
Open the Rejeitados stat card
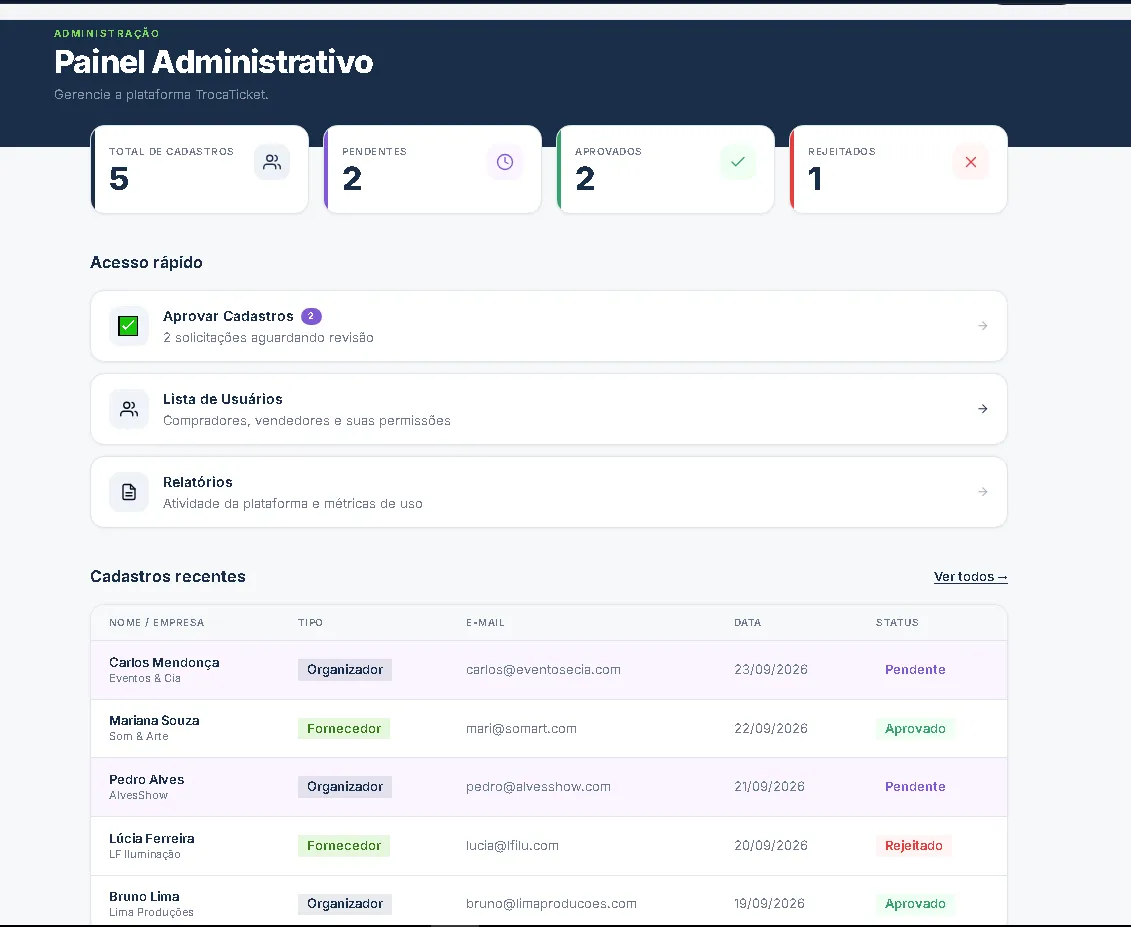click(x=899, y=170)
